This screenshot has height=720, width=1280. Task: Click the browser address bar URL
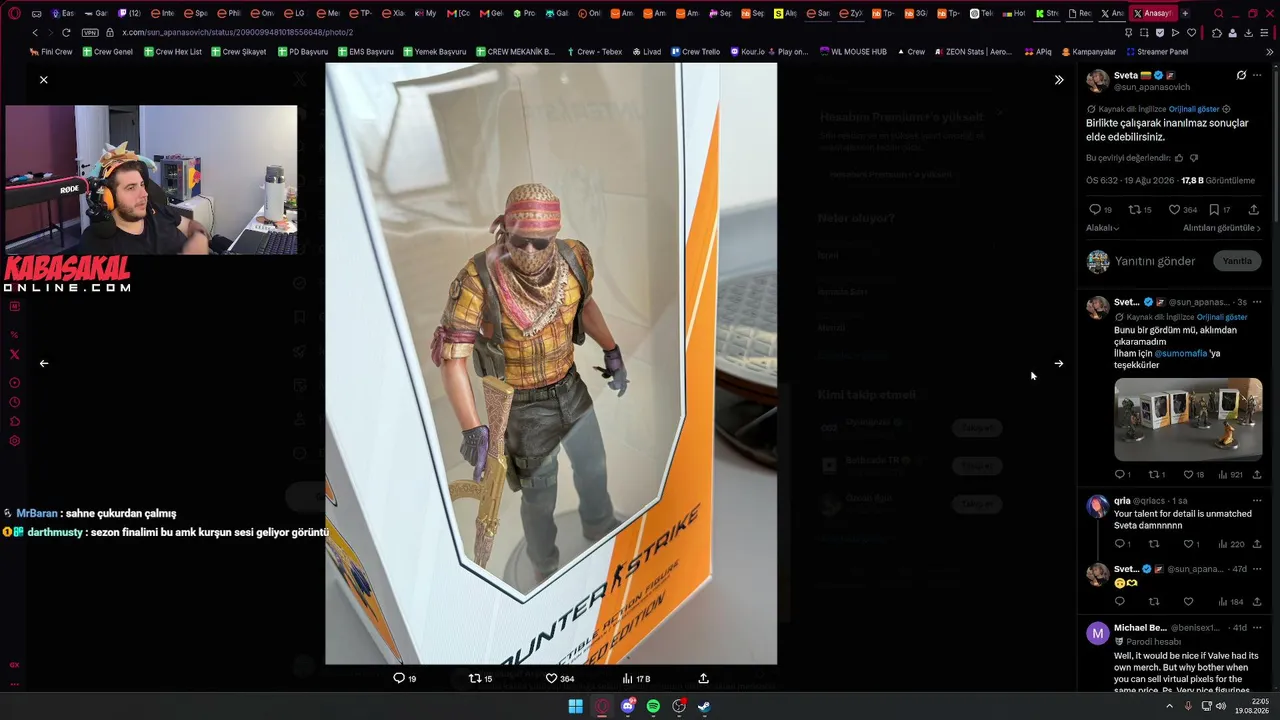(237, 33)
